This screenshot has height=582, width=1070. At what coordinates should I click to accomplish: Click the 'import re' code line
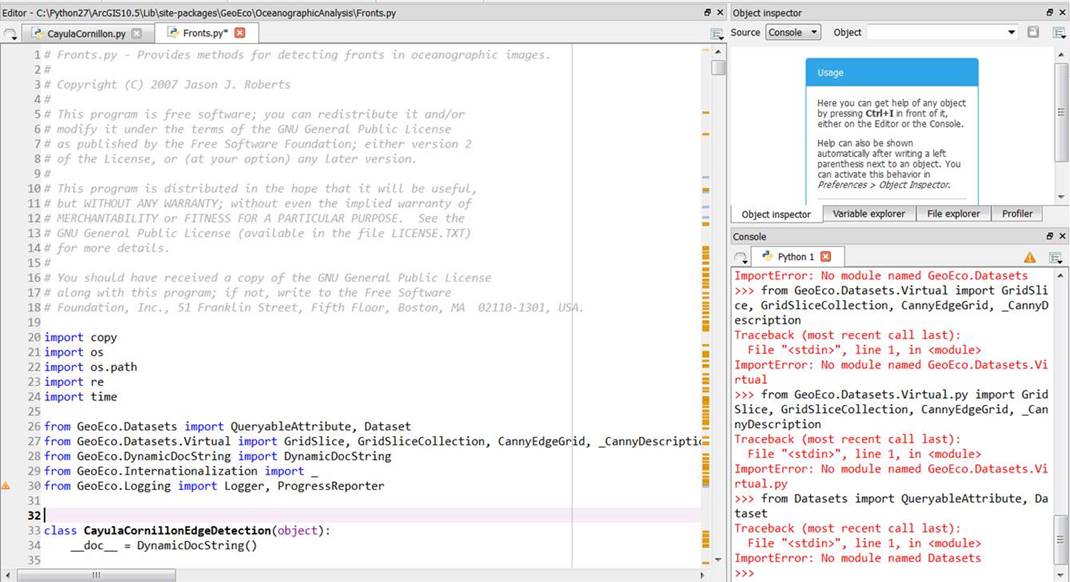74,382
